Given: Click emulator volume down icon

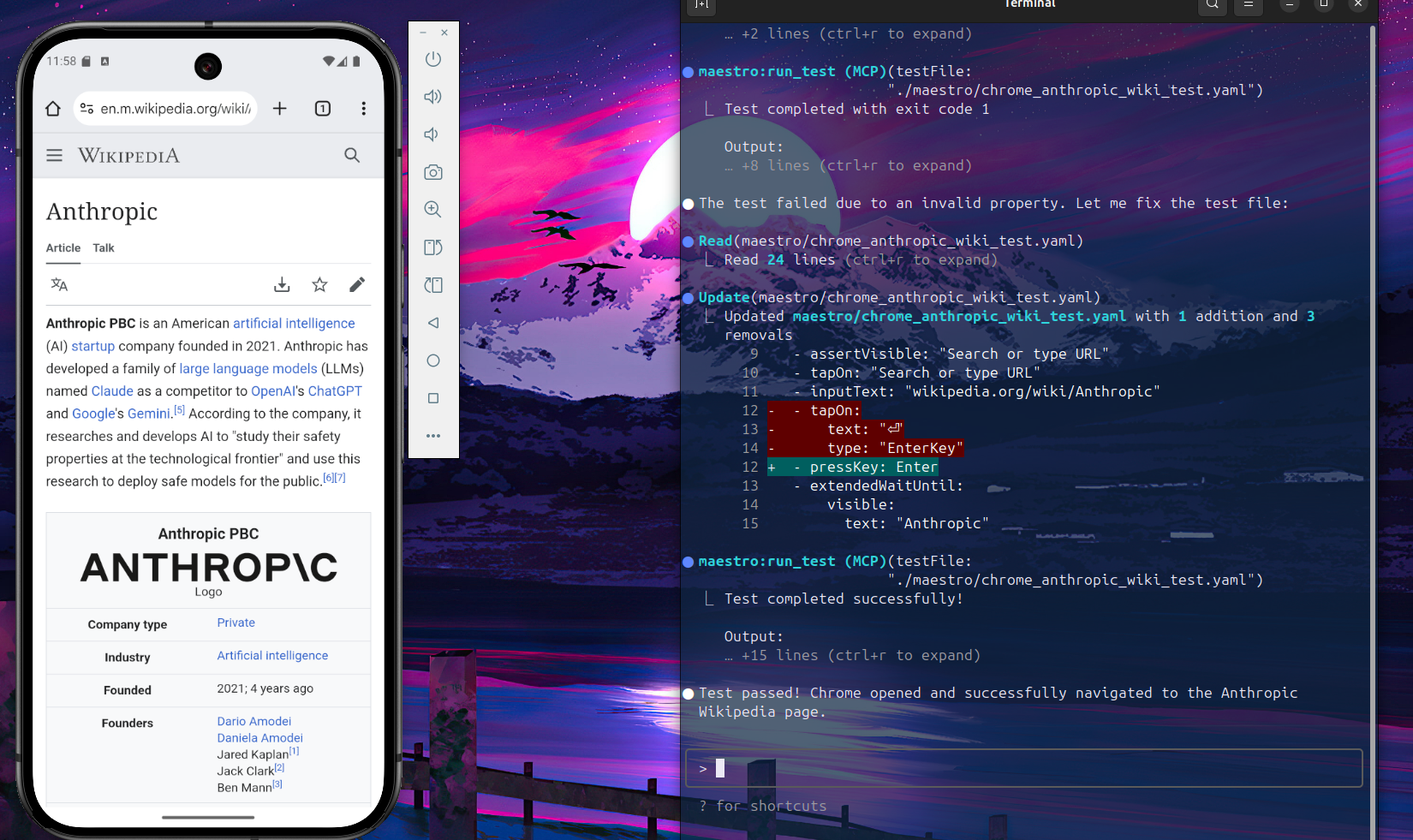Looking at the screenshot, I should [x=433, y=134].
